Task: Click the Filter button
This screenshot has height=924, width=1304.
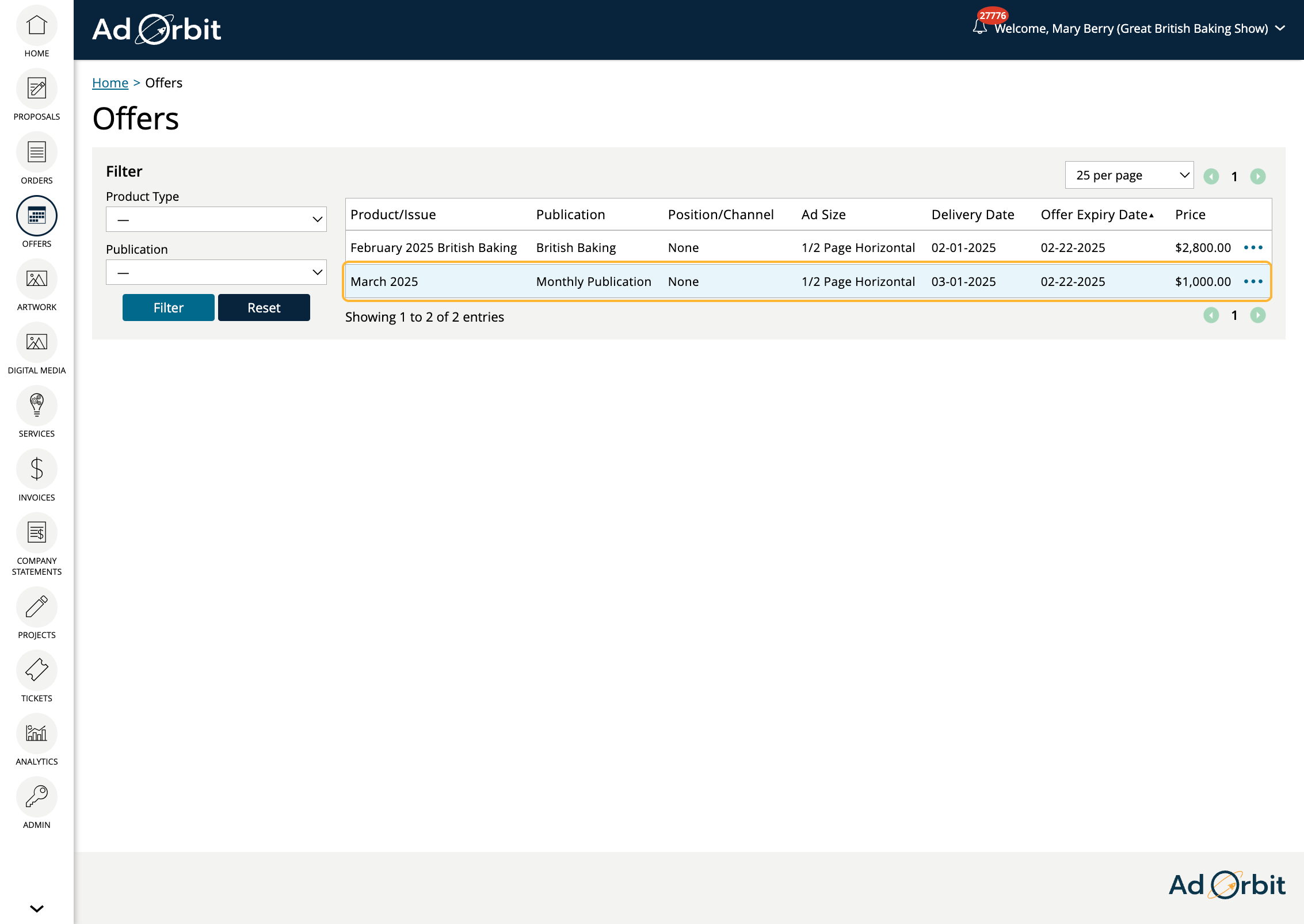Action: coord(168,308)
